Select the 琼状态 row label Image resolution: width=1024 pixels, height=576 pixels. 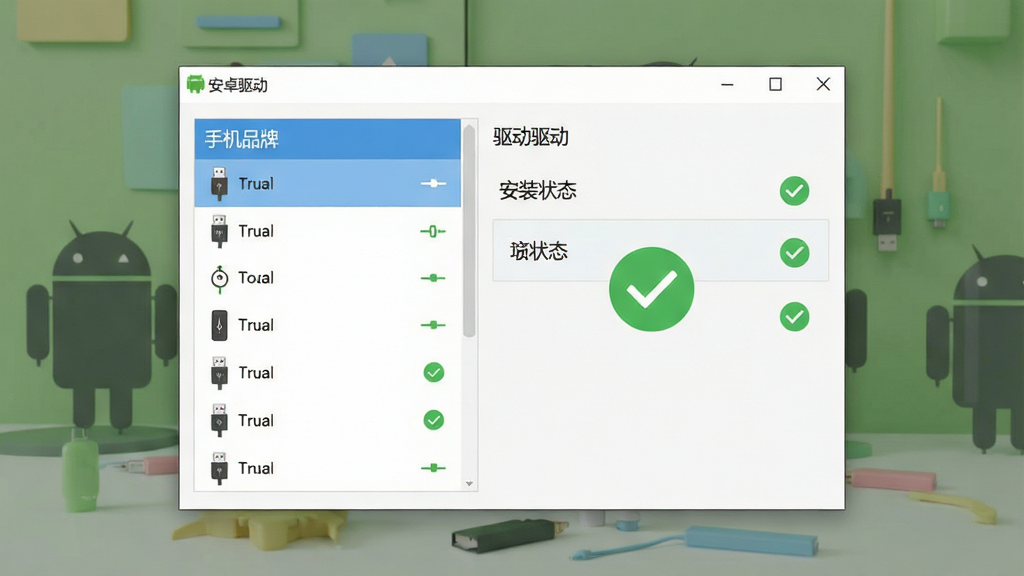pyautogui.click(x=539, y=251)
